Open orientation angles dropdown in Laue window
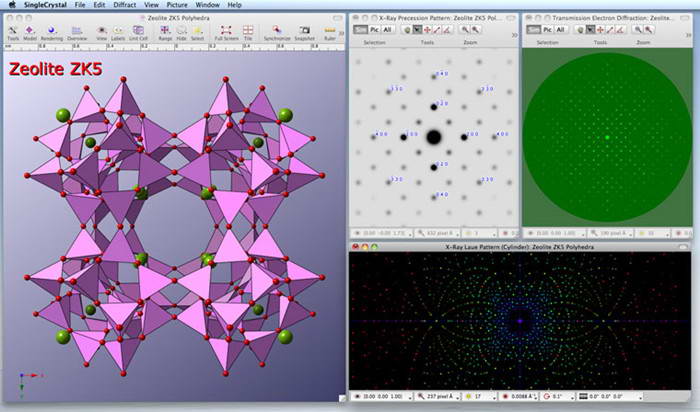 tap(610, 396)
